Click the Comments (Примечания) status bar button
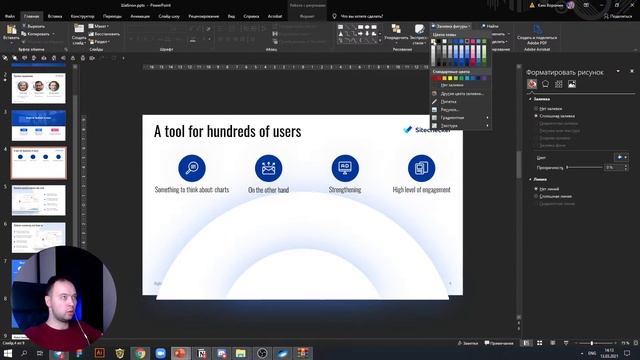This screenshot has height=360, width=640. (499, 343)
